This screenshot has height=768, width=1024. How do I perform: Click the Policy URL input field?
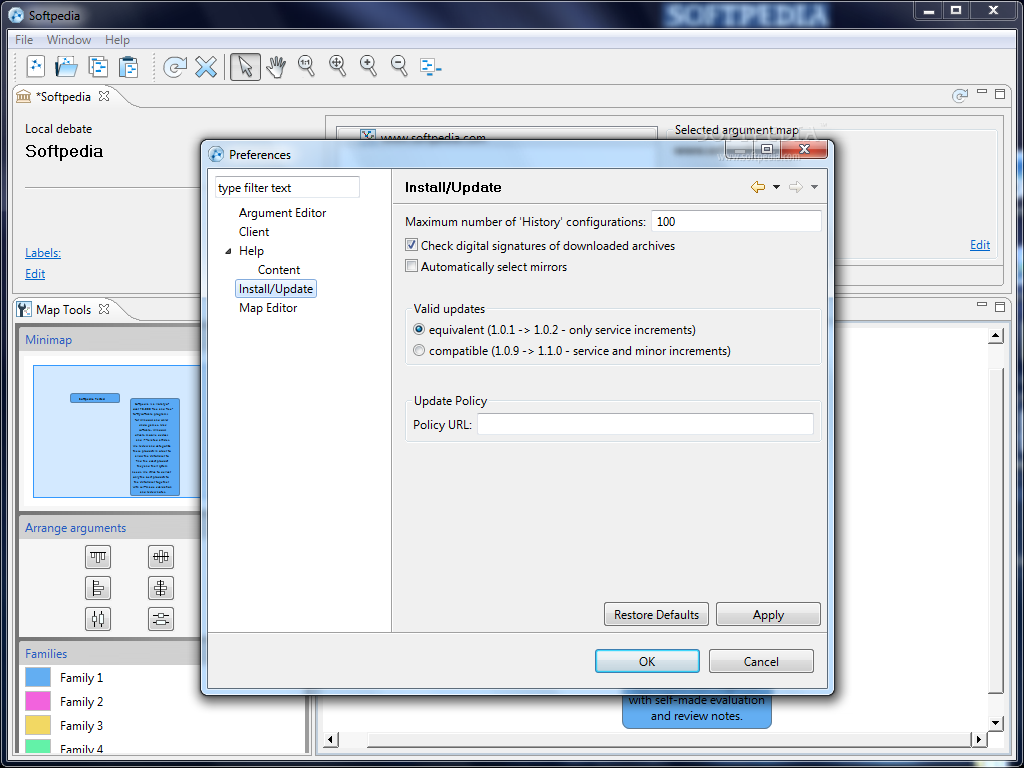[645, 424]
